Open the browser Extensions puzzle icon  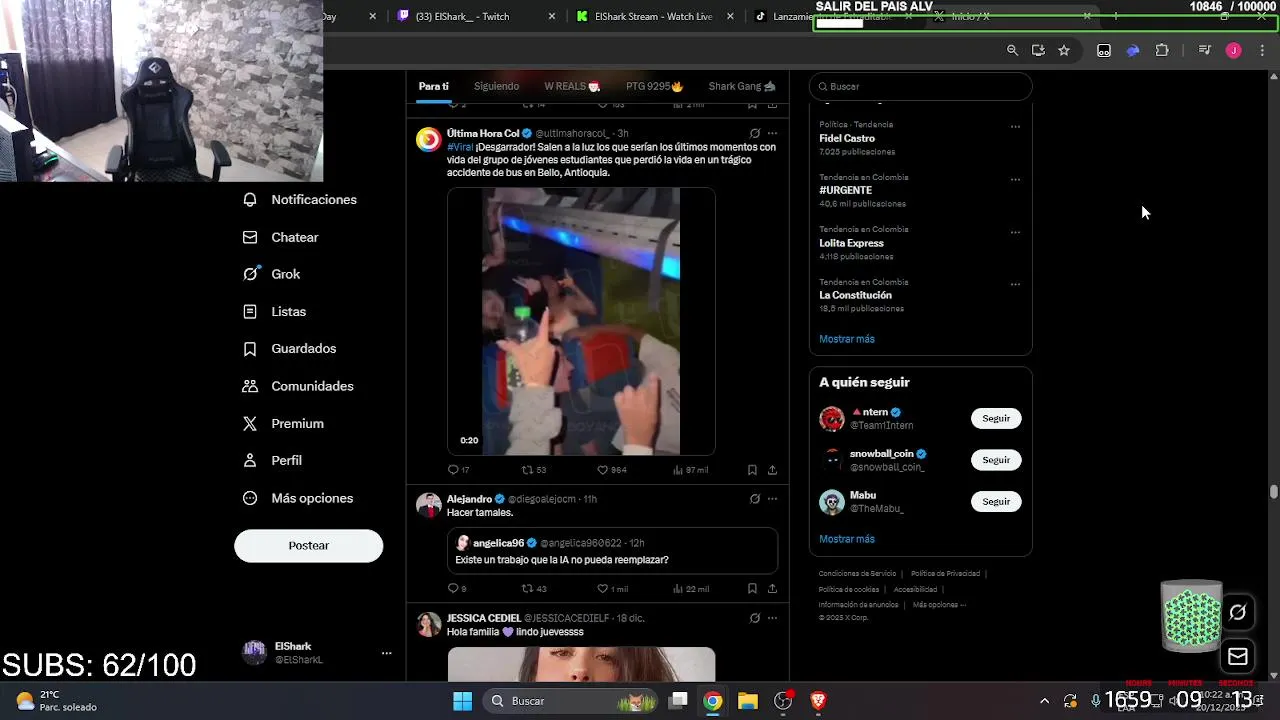pyautogui.click(x=1162, y=50)
